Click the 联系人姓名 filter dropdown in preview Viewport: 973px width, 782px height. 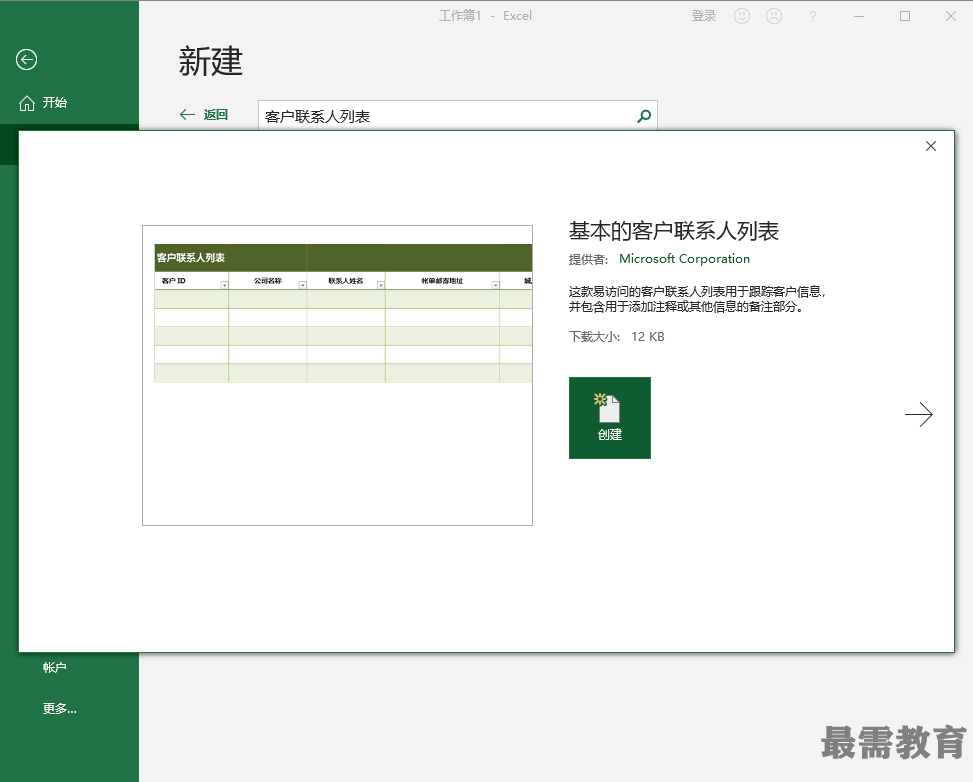381,285
